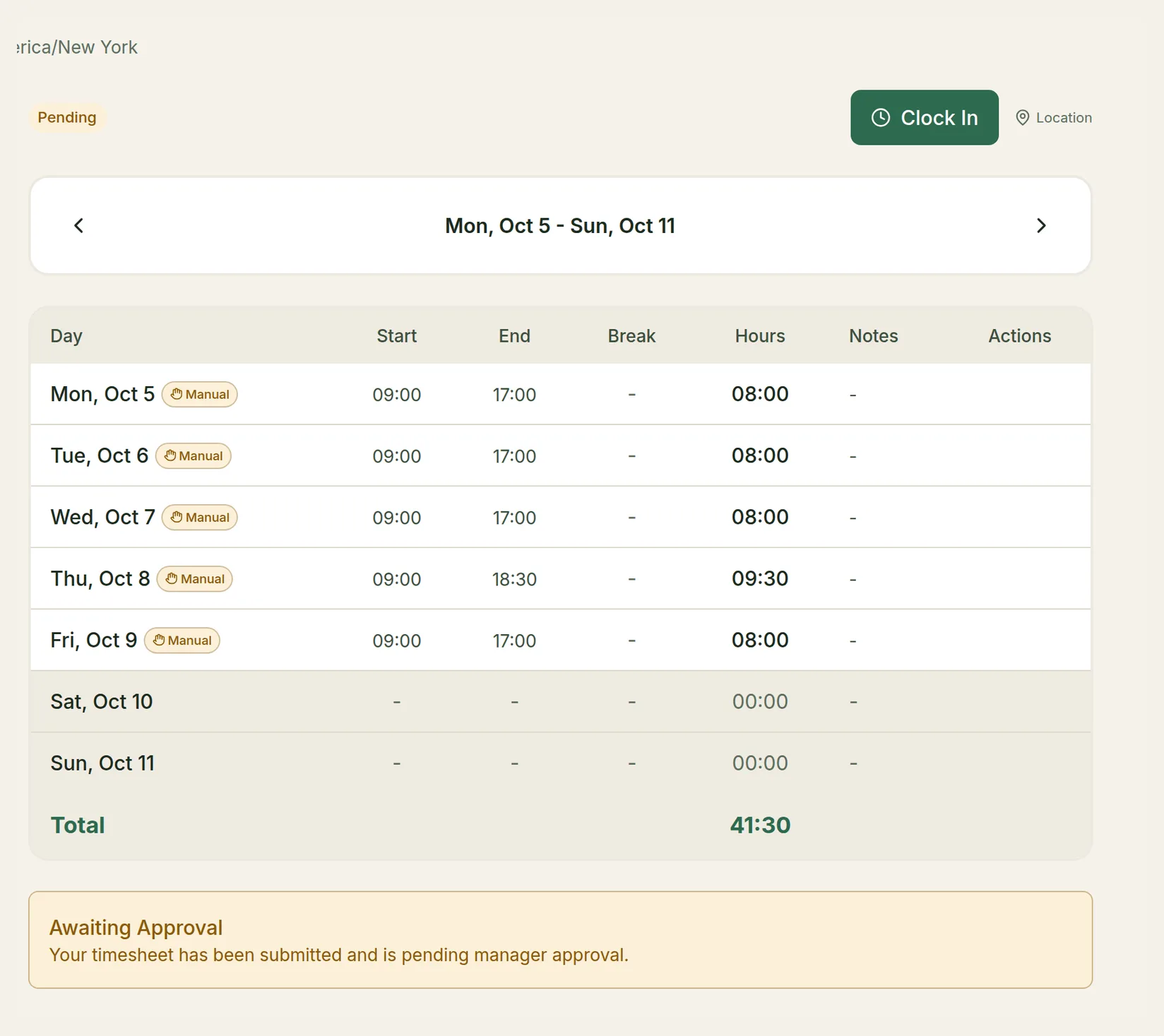Click the 09:30 hours value for Thursday

coord(760,578)
